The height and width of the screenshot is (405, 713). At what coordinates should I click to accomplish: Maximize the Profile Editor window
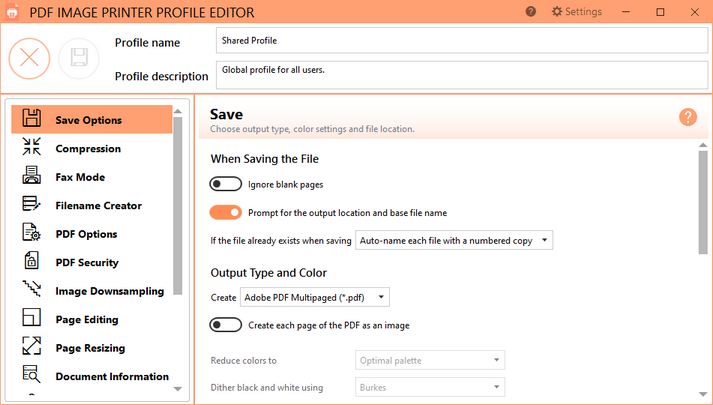point(660,12)
